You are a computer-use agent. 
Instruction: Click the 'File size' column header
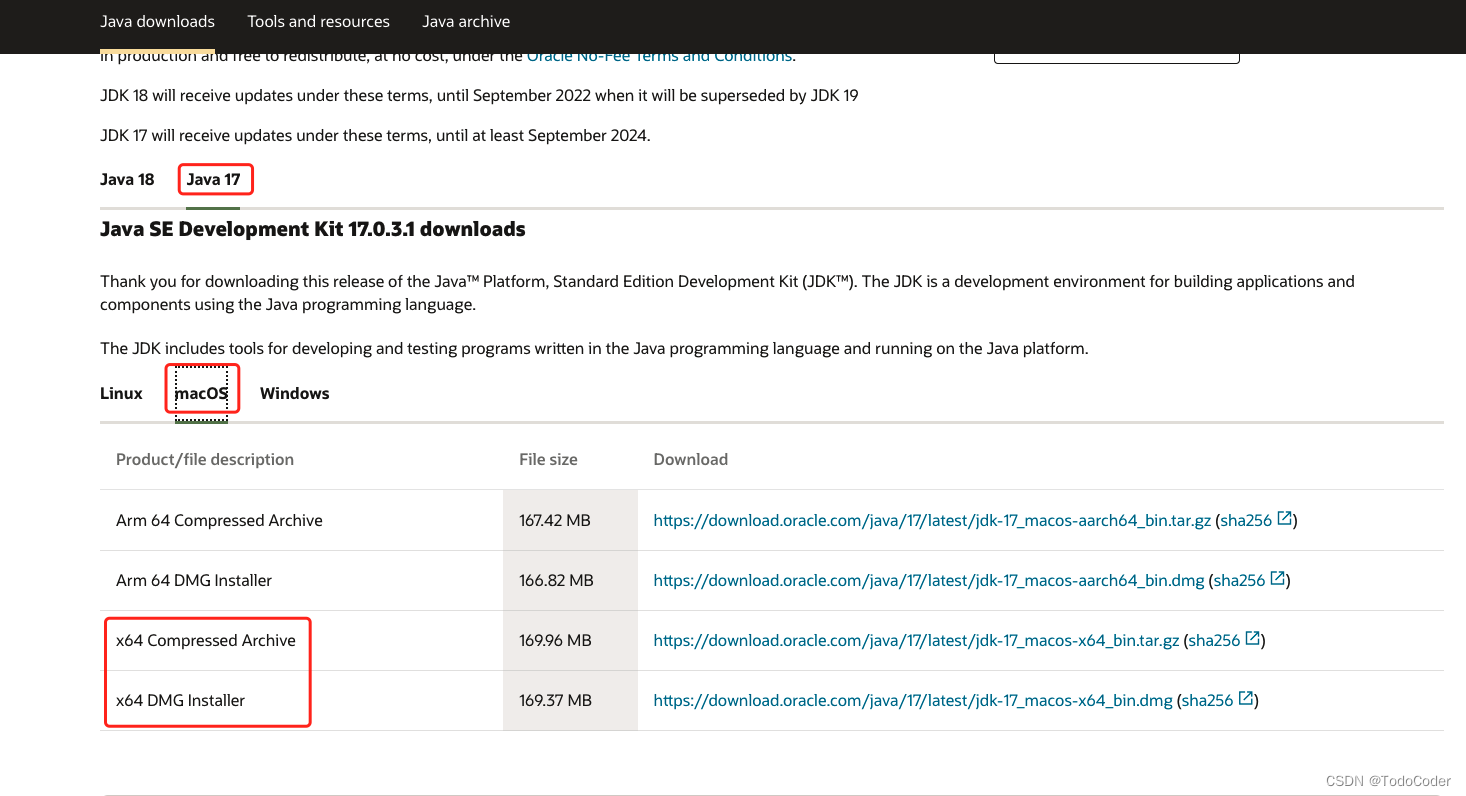click(x=548, y=460)
